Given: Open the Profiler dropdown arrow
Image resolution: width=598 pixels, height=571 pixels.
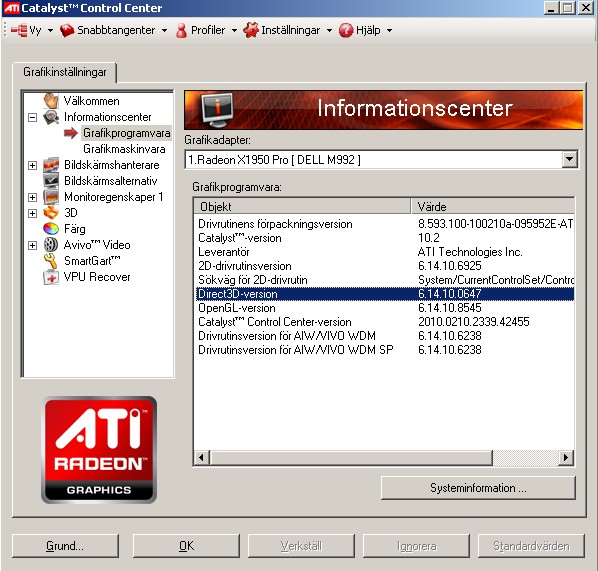Looking at the screenshot, I should pyautogui.click(x=234, y=31).
